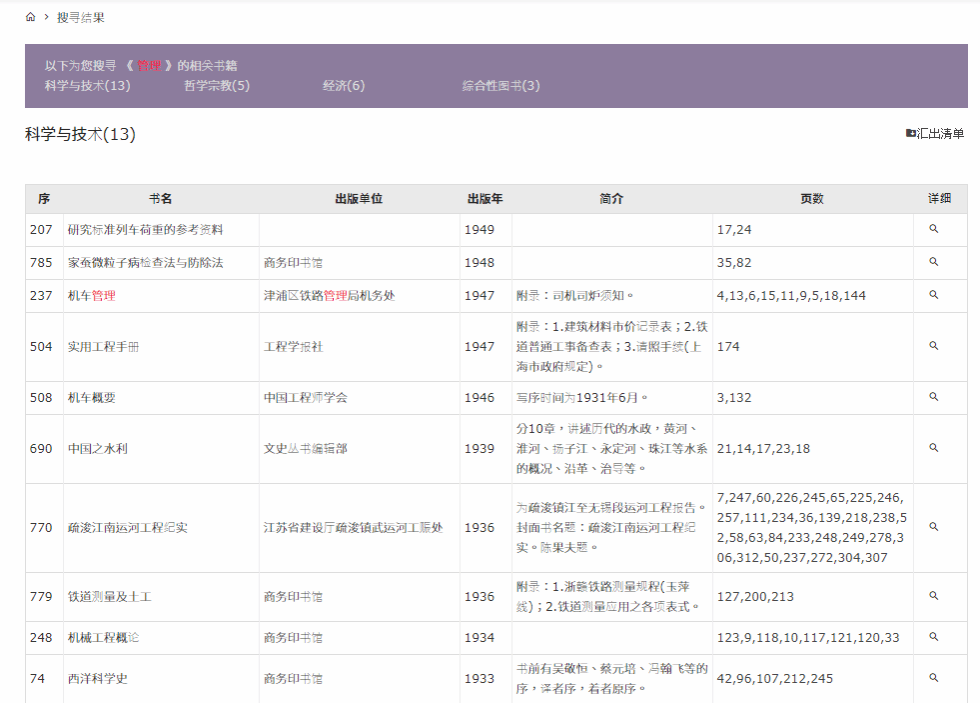Image resolution: width=980 pixels, height=703 pixels.
Task: Open details magnifier for 机械工程概论 row
Action: (933, 637)
